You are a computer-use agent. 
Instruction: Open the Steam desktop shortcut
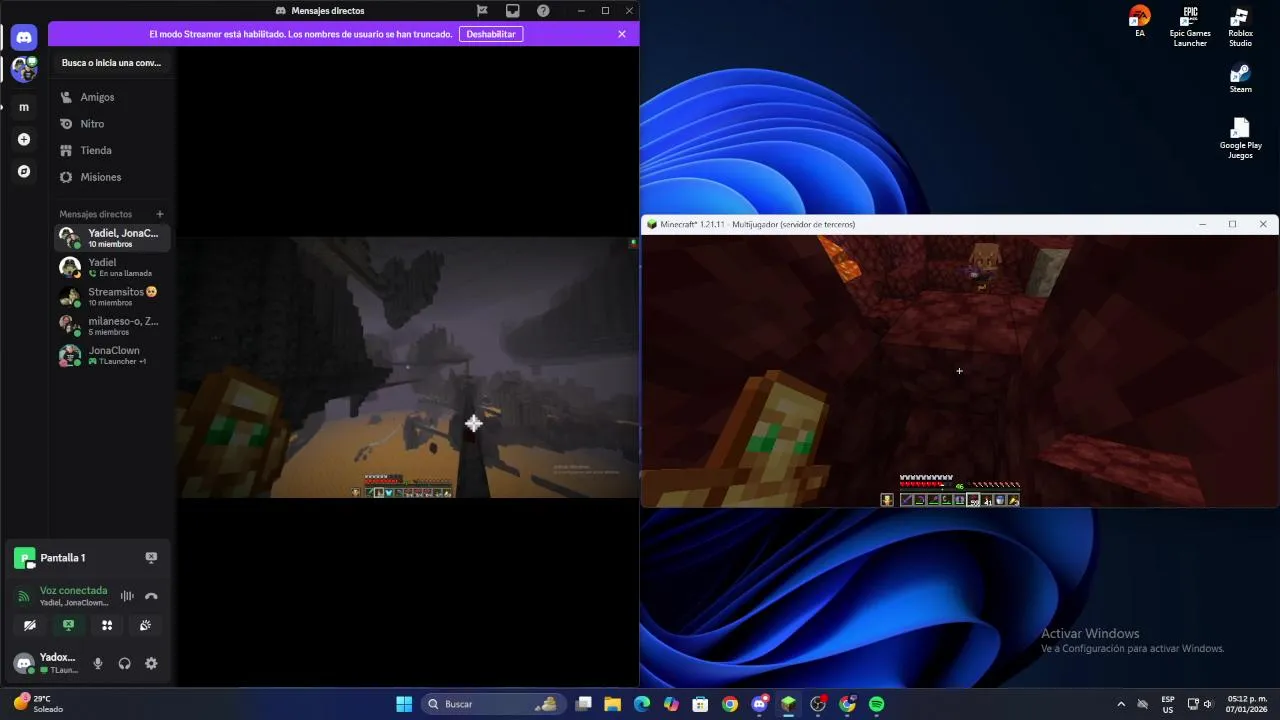pyautogui.click(x=1240, y=79)
